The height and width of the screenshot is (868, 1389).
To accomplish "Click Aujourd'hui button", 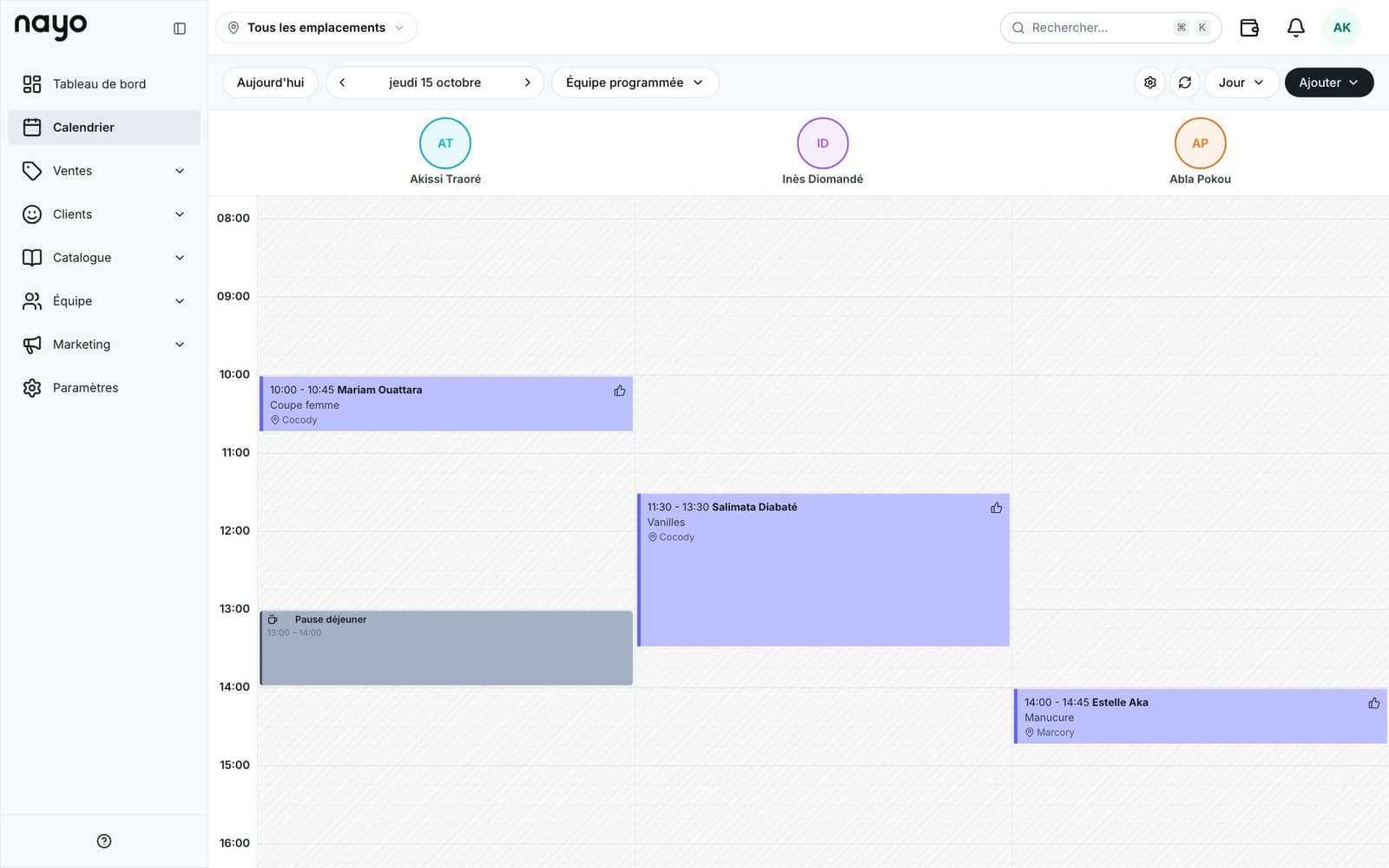I will click(270, 82).
